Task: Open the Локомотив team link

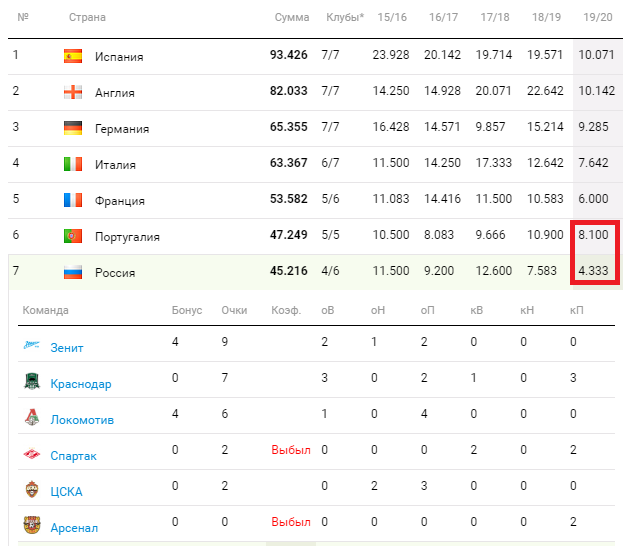Action: (x=82, y=420)
